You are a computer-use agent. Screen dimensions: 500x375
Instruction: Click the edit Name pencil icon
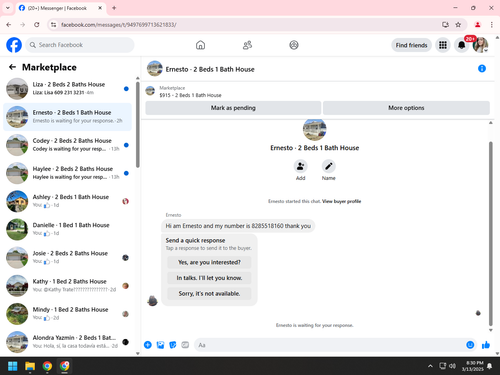pos(329,166)
